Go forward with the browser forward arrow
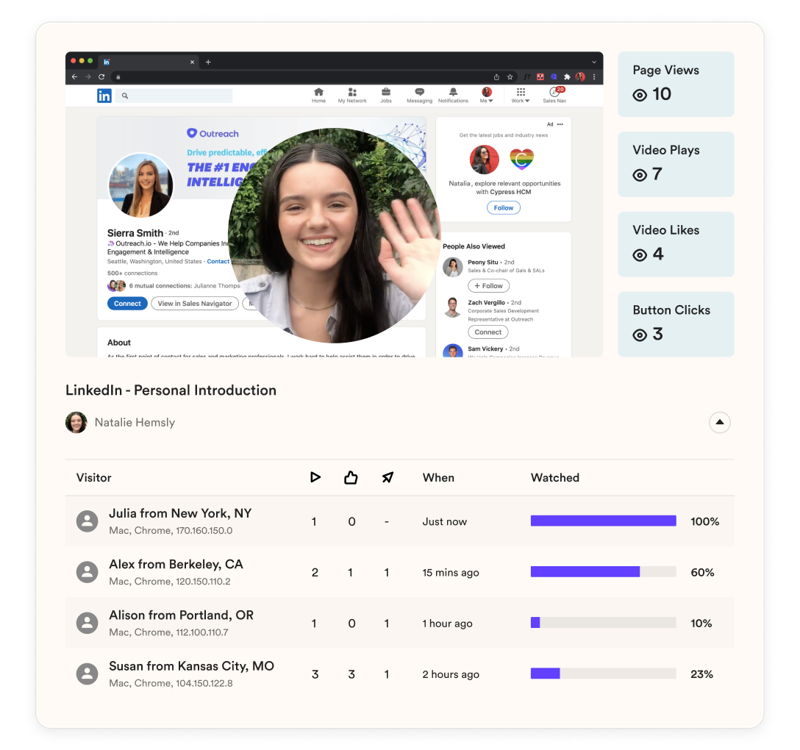The height and width of the screenshot is (750, 800). coord(88,77)
